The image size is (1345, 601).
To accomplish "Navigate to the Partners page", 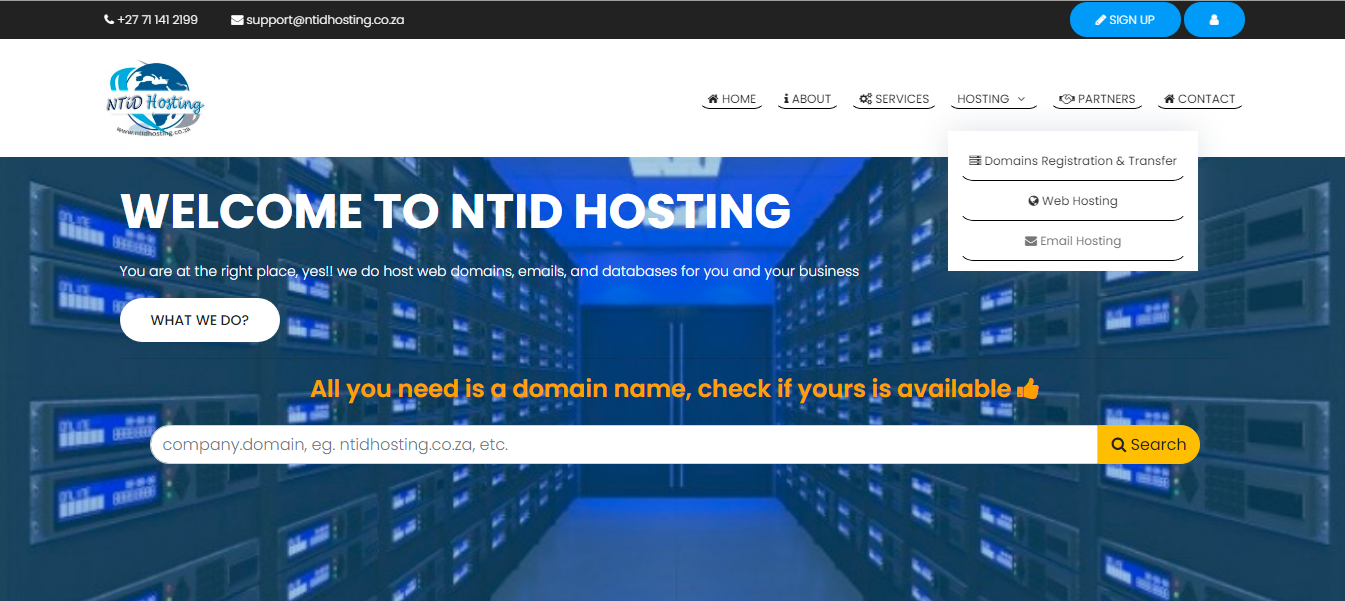I will tap(1098, 99).
